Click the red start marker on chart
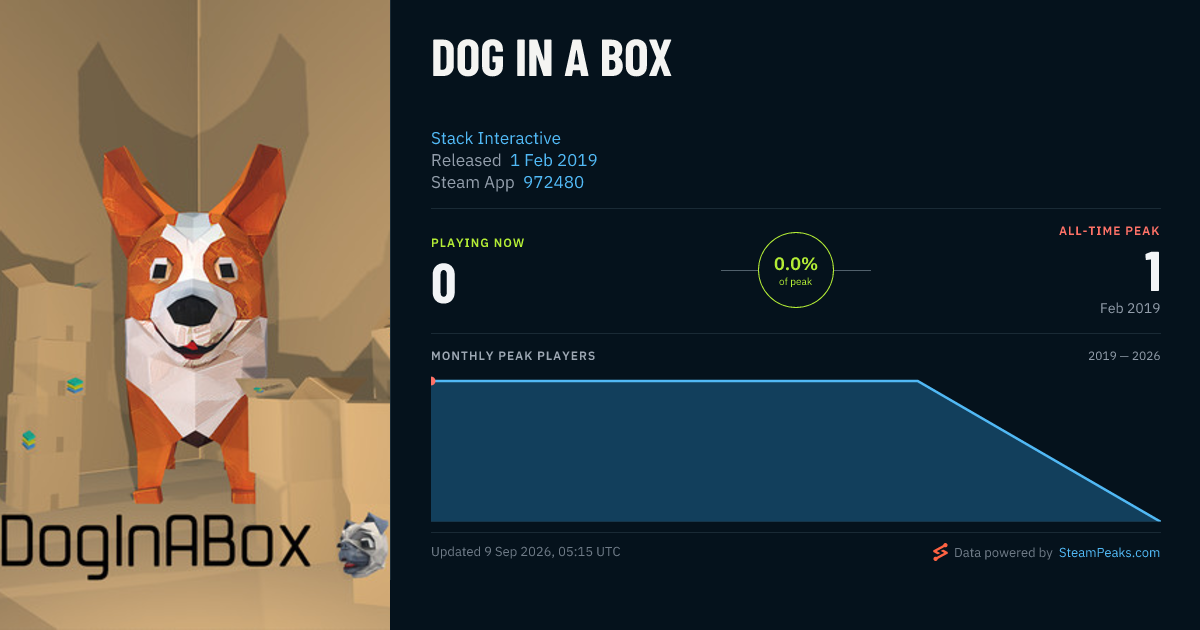The image size is (1200, 630). tap(432, 381)
